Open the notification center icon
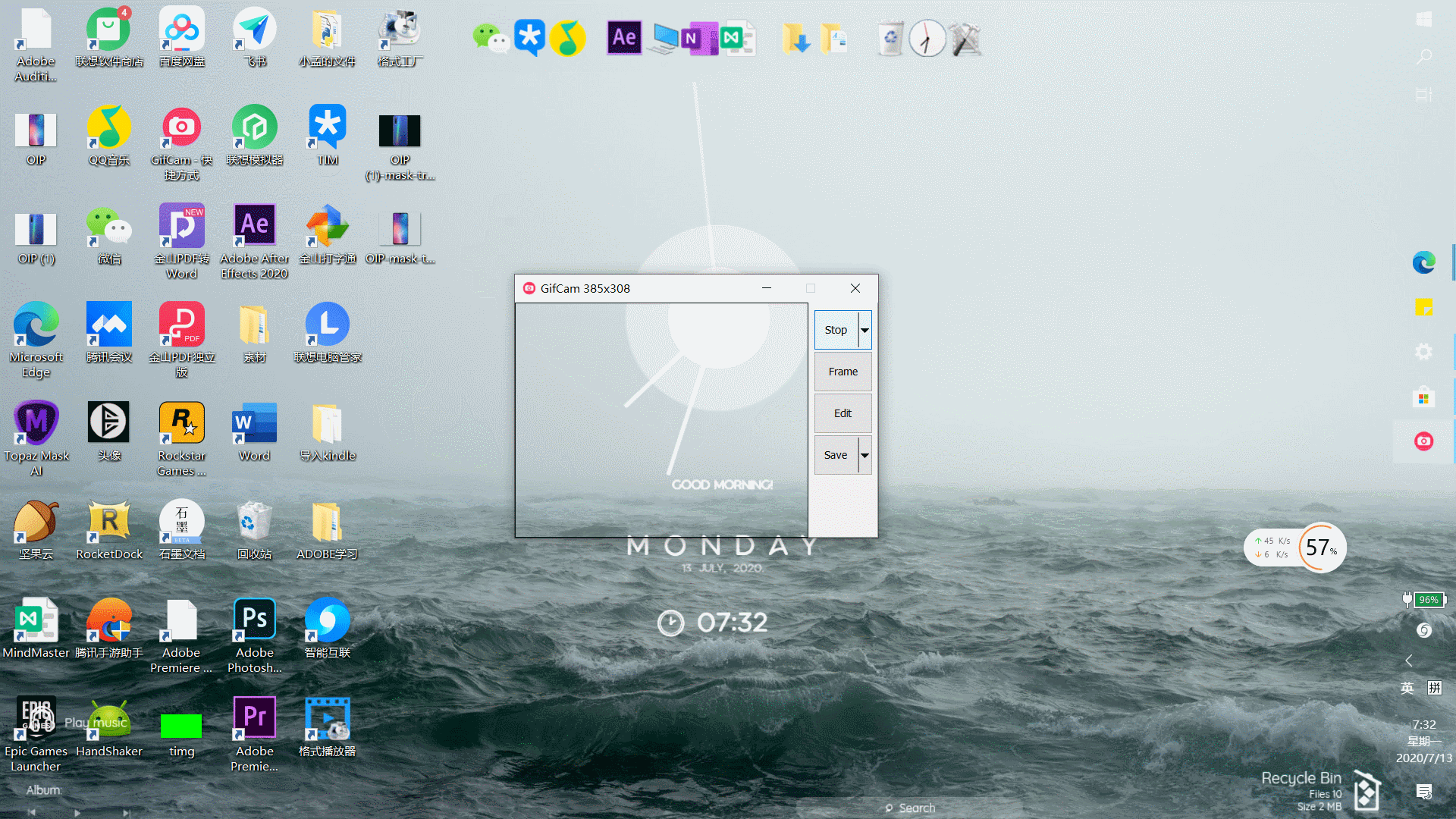Screen dimensions: 1456x819 [x=1423, y=792]
